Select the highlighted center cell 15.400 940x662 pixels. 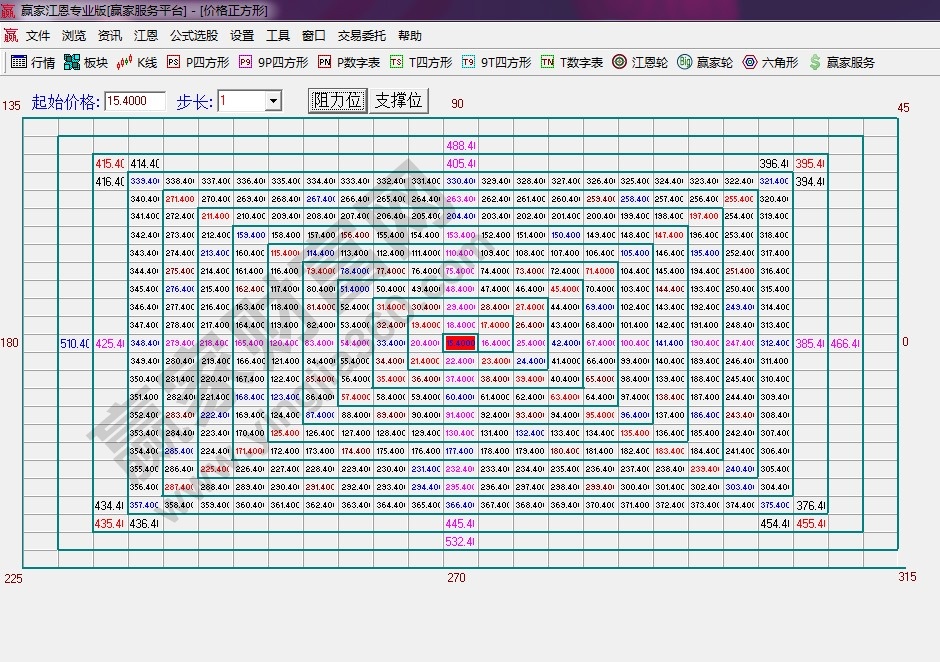[x=460, y=343]
